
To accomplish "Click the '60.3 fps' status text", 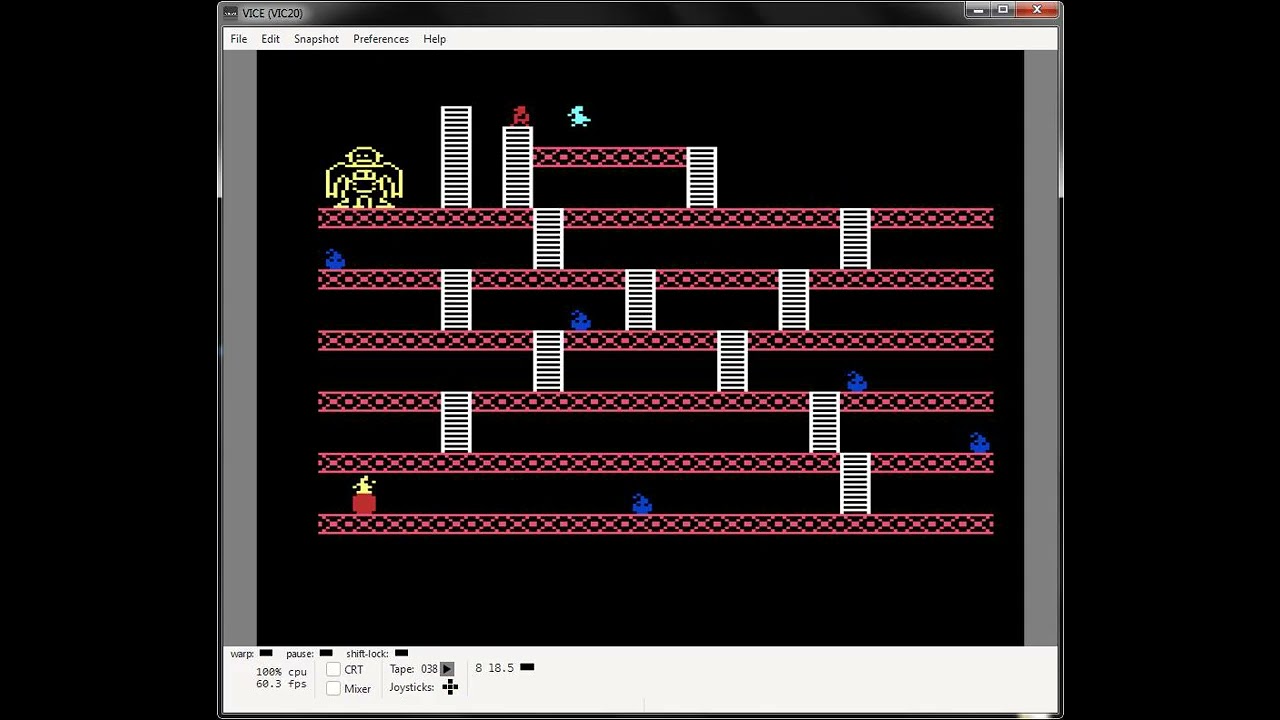I will [x=281, y=684].
